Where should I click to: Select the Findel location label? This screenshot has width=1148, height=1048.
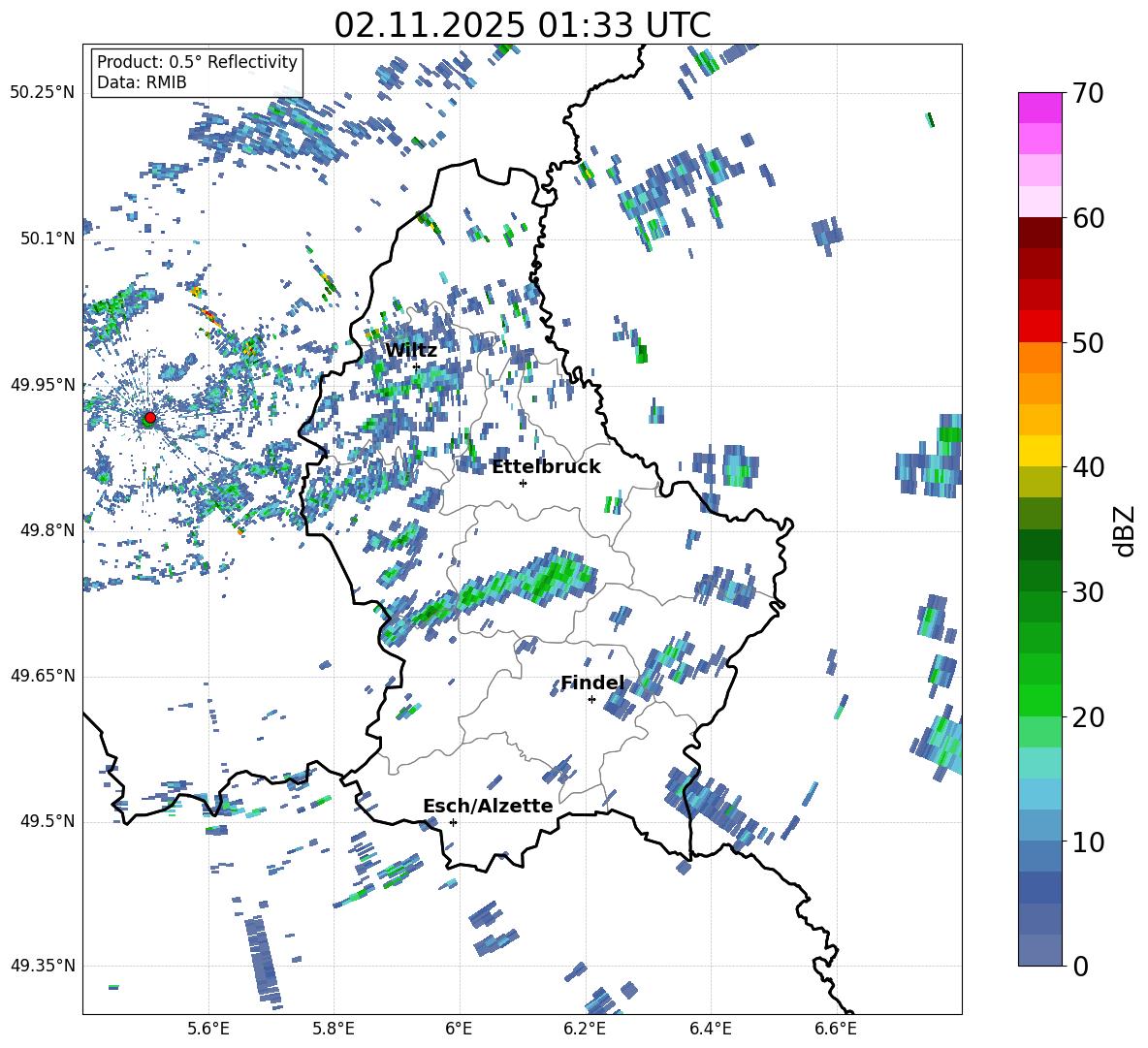tap(592, 683)
